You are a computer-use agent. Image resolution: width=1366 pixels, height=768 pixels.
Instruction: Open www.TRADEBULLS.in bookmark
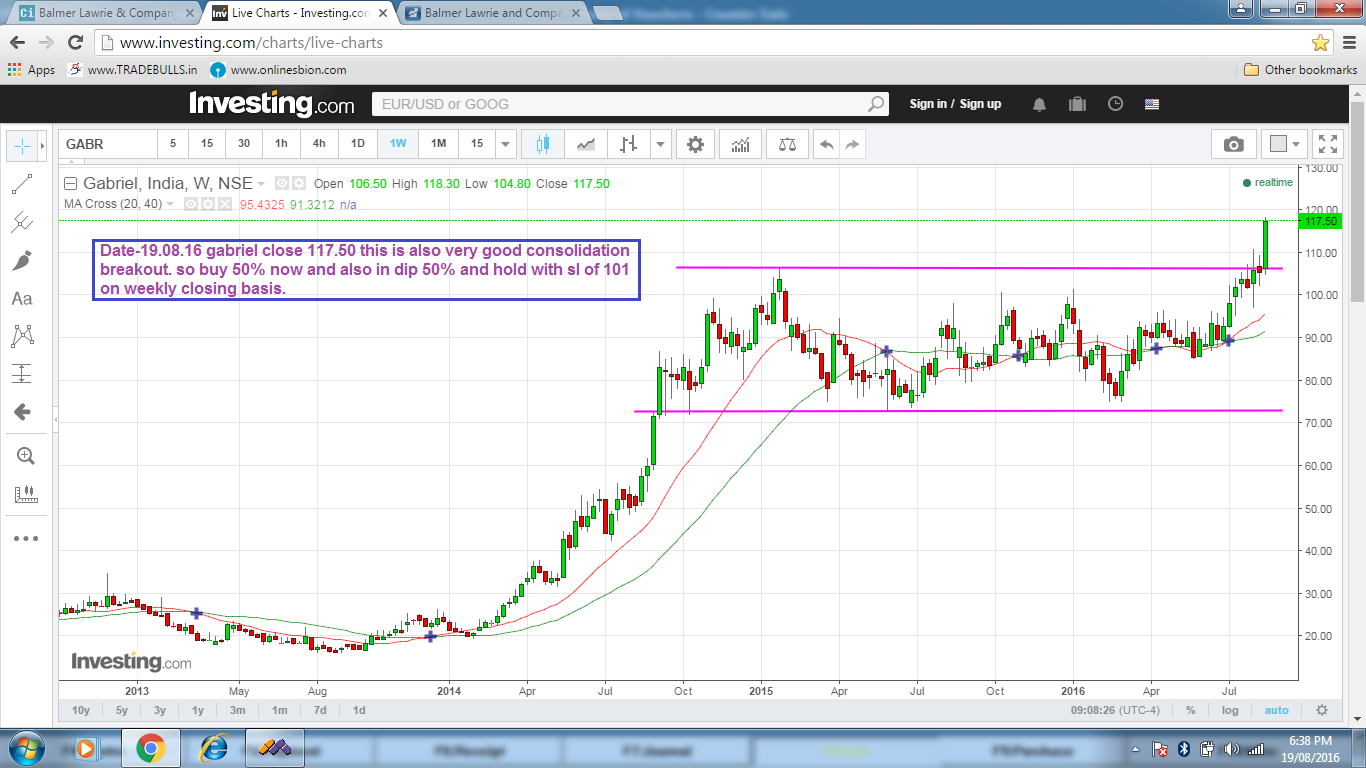click(x=132, y=70)
